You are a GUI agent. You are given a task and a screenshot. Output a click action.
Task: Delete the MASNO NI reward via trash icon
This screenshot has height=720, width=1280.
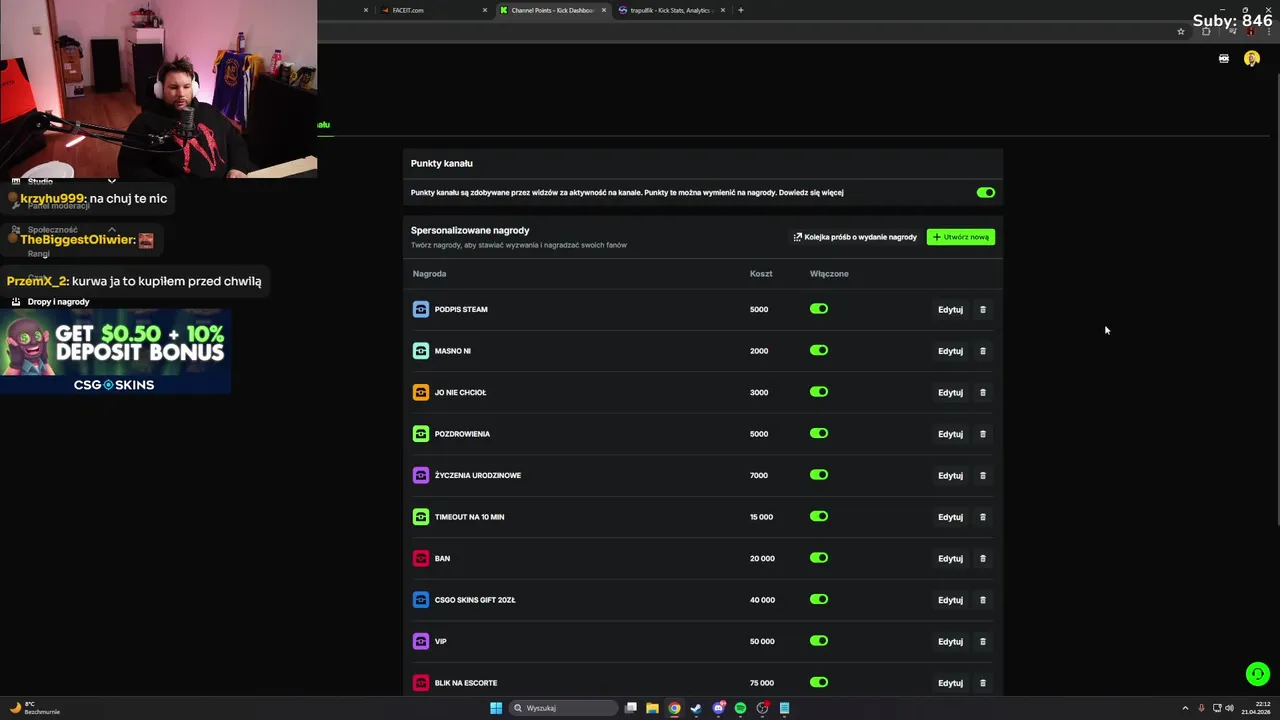pos(983,351)
